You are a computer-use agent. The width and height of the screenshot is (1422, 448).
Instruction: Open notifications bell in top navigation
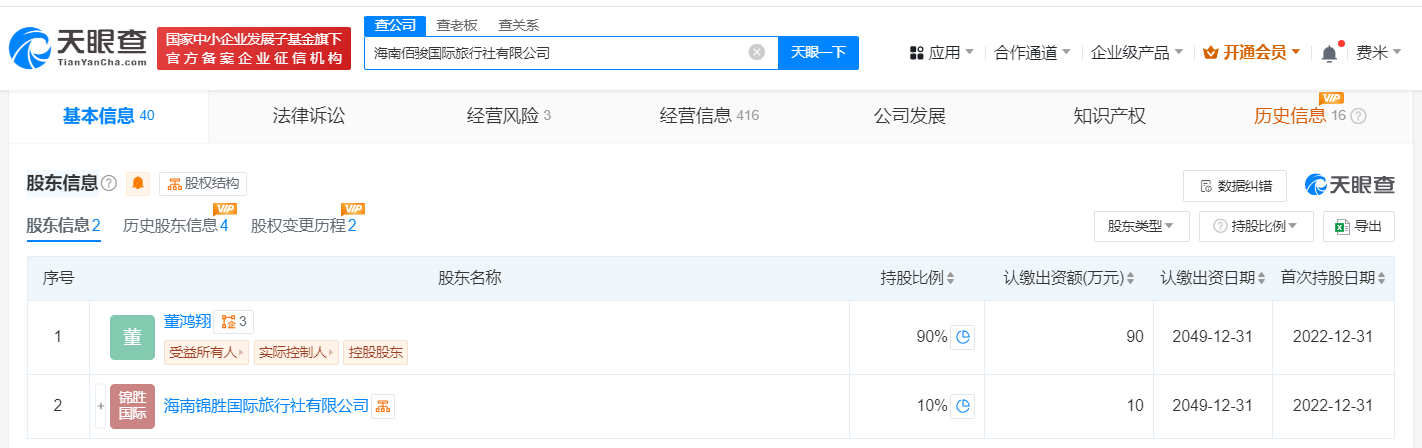1329,53
